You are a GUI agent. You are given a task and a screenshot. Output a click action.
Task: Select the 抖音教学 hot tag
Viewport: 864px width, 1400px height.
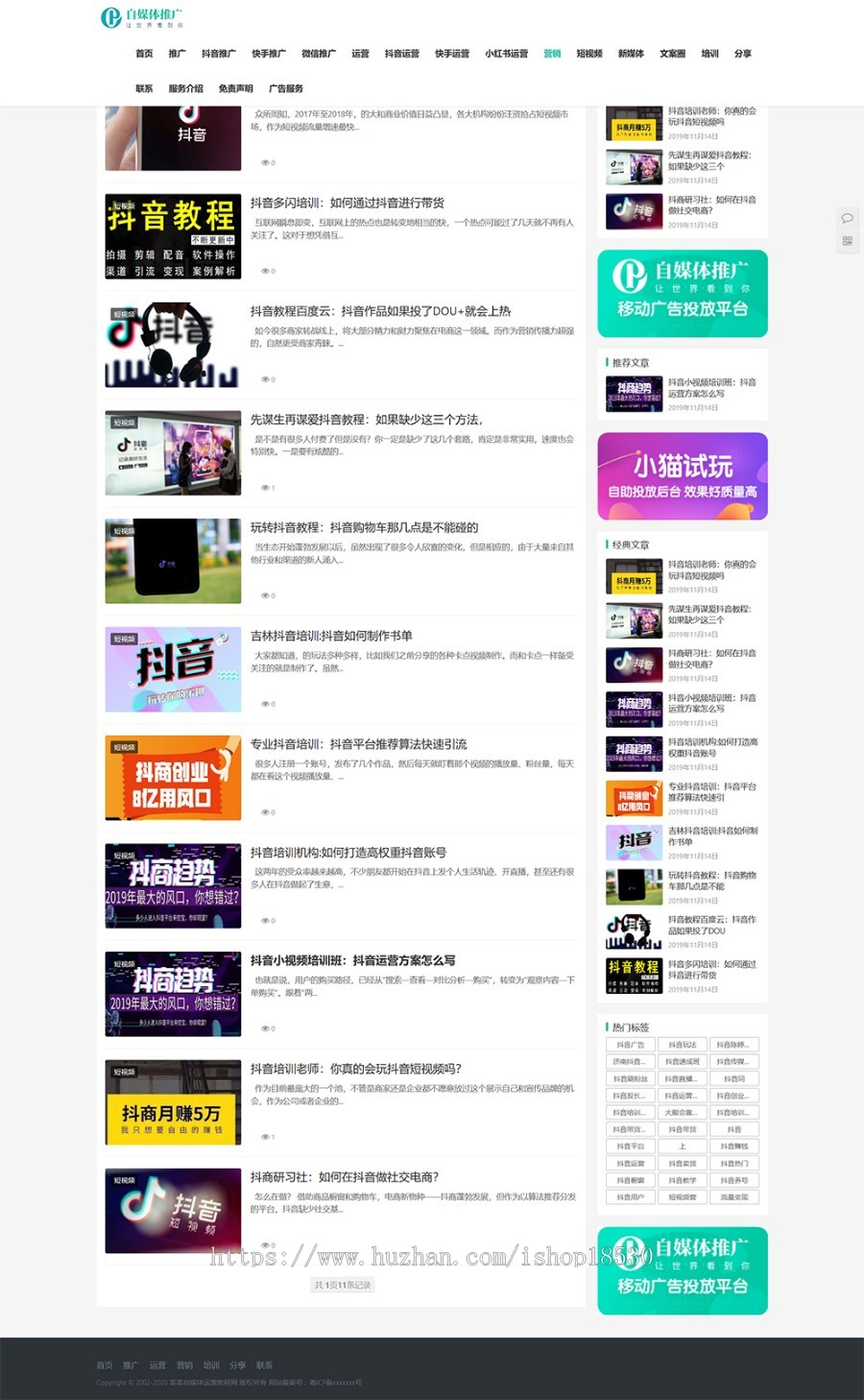683,1180
